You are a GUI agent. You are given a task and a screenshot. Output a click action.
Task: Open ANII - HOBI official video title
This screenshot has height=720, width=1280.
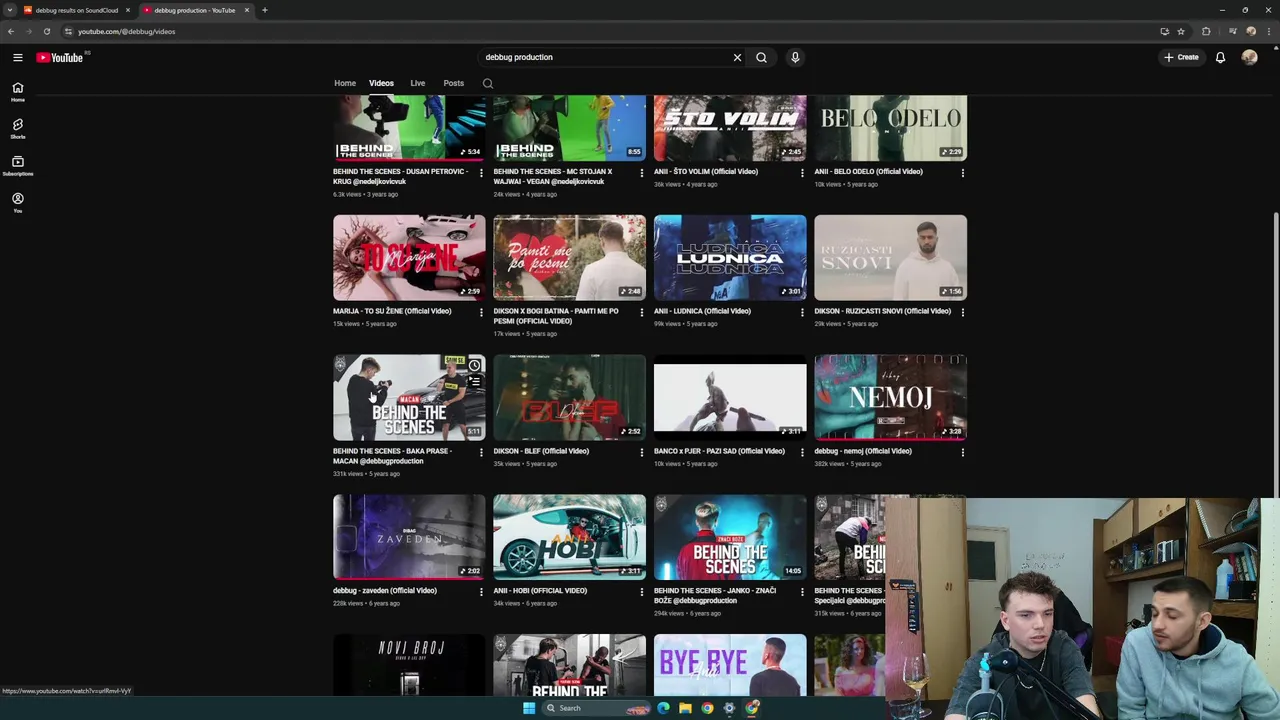click(x=540, y=591)
